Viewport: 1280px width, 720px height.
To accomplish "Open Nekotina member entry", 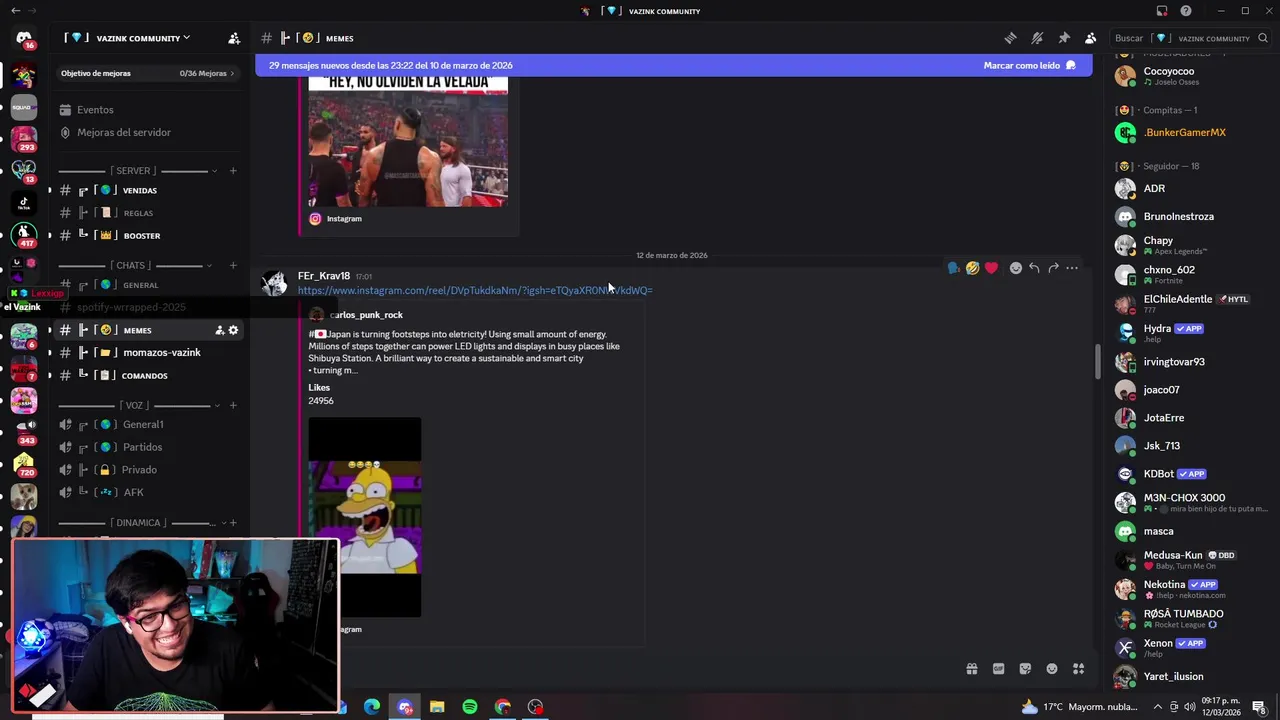I will click(1190, 588).
